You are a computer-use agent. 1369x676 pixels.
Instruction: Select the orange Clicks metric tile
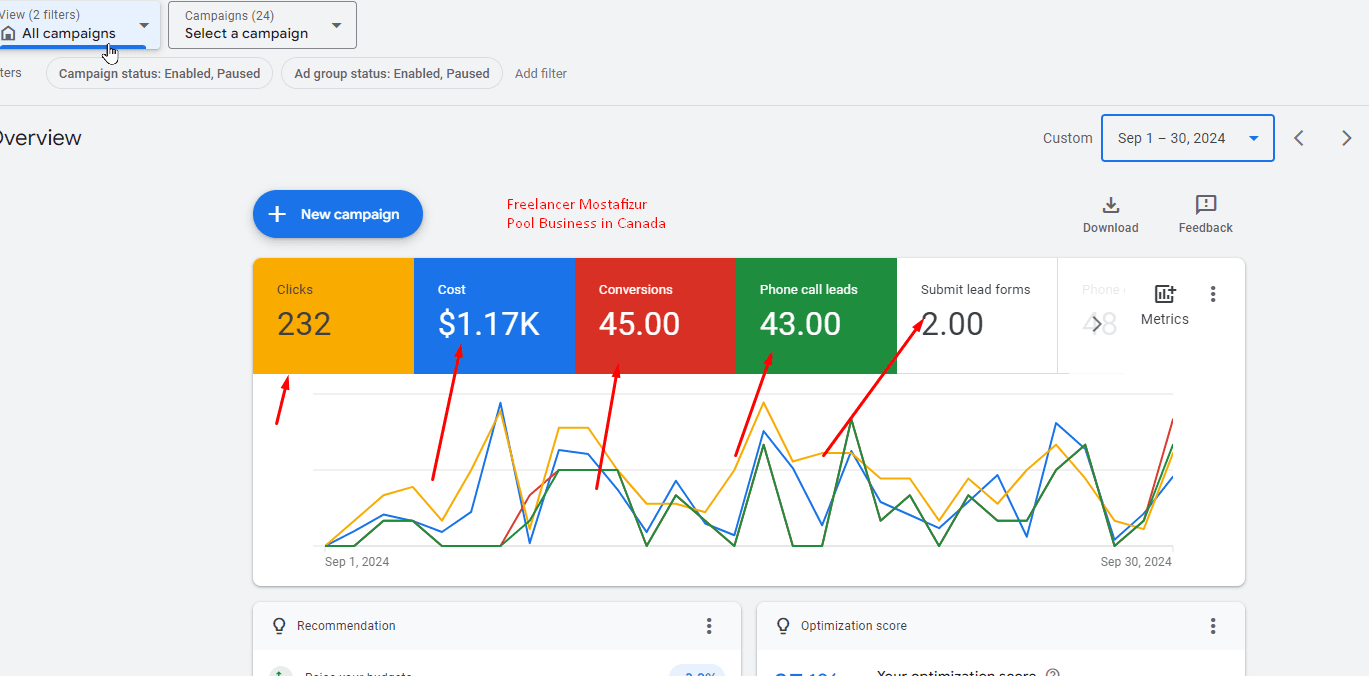(333, 316)
